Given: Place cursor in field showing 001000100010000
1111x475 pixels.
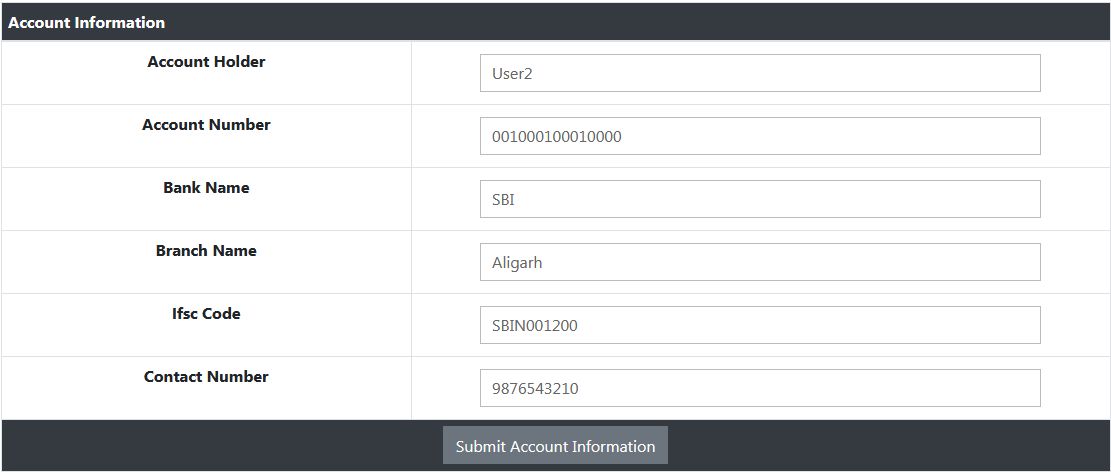Looking at the screenshot, I should pyautogui.click(x=760, y=136).
